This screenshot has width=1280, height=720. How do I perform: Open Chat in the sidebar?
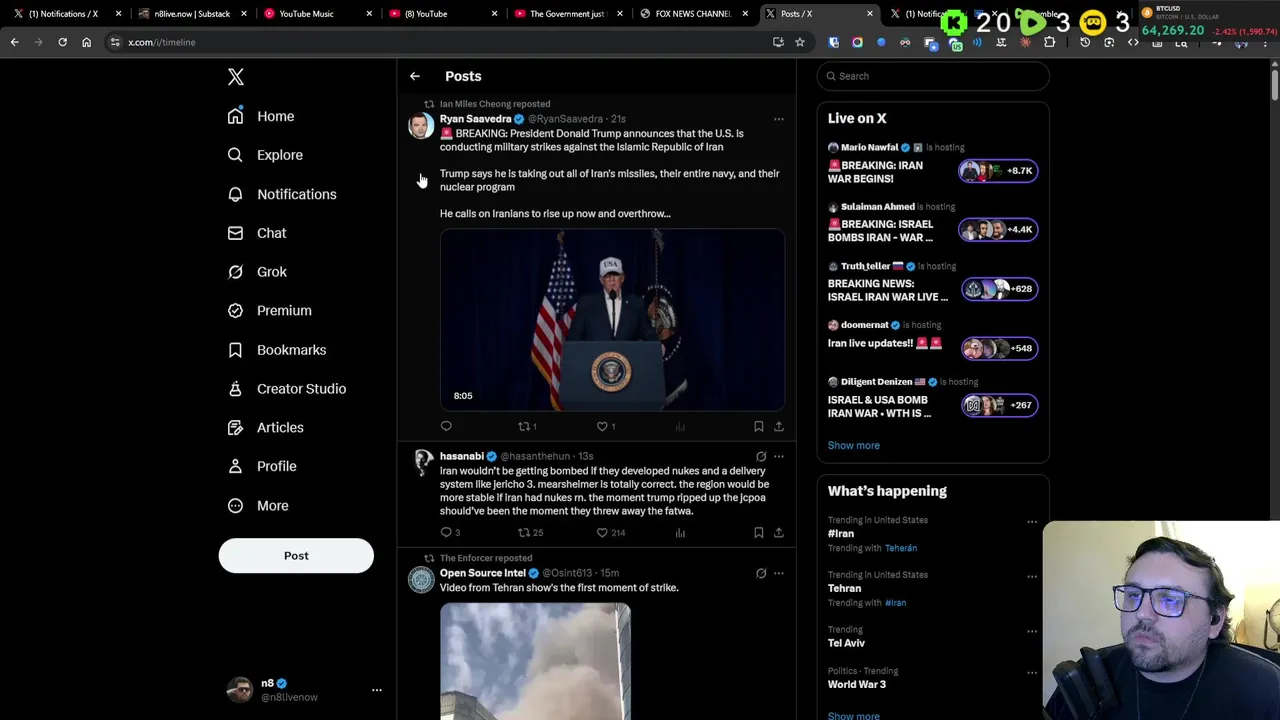point(257,233)
